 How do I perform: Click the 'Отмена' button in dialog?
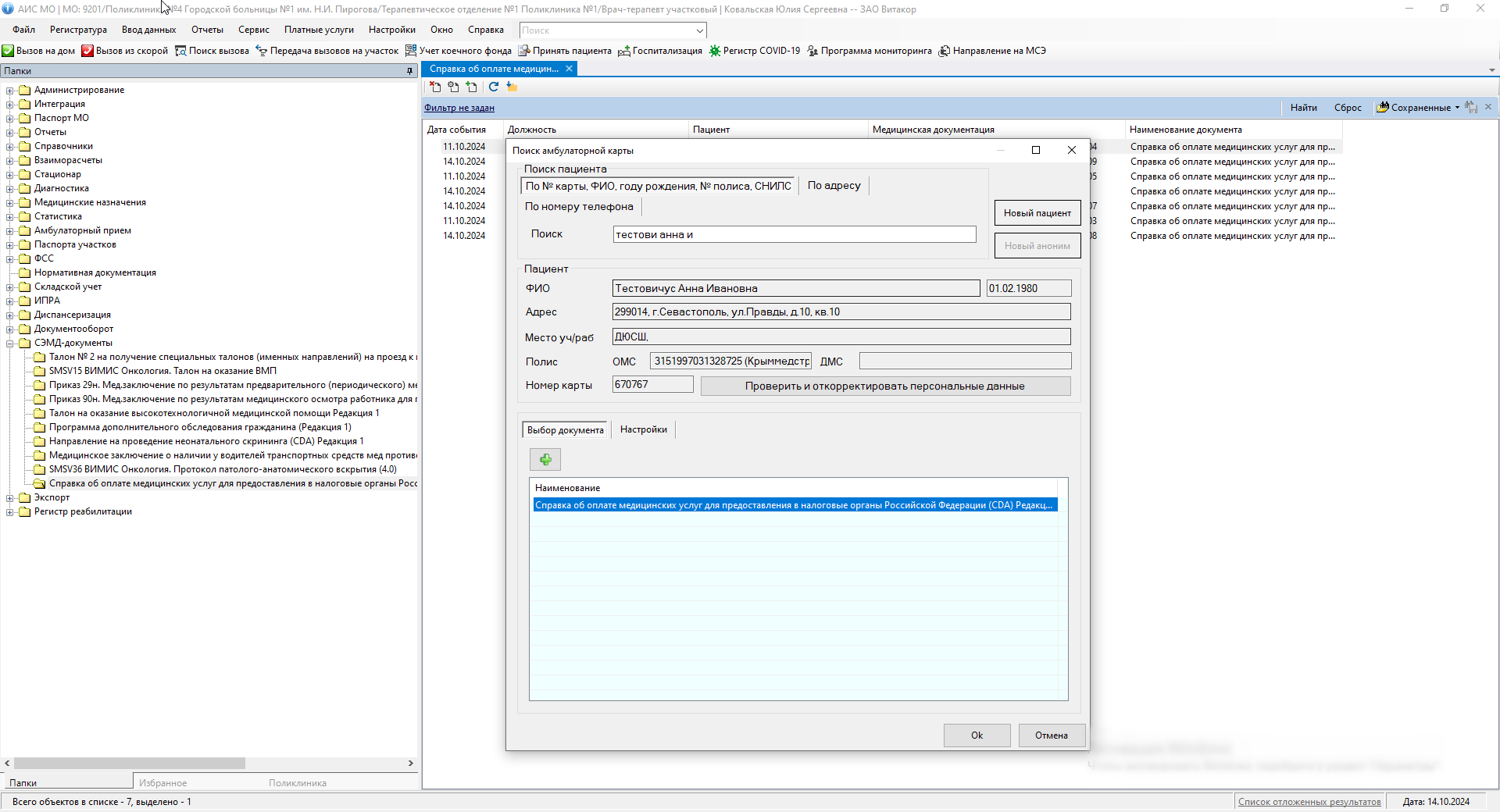[x=1052, y=735]
